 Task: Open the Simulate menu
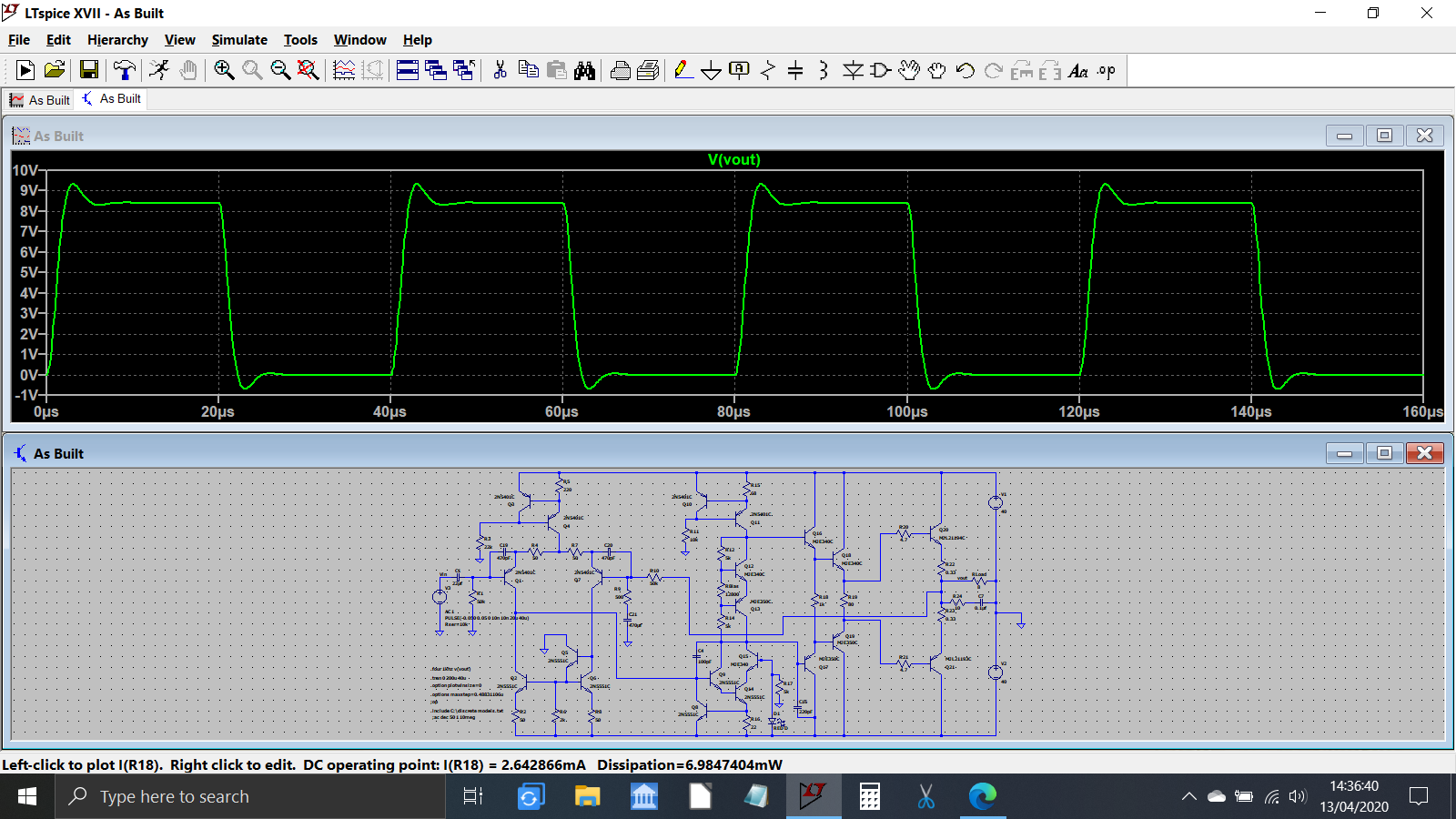click(x=239, y=40)
